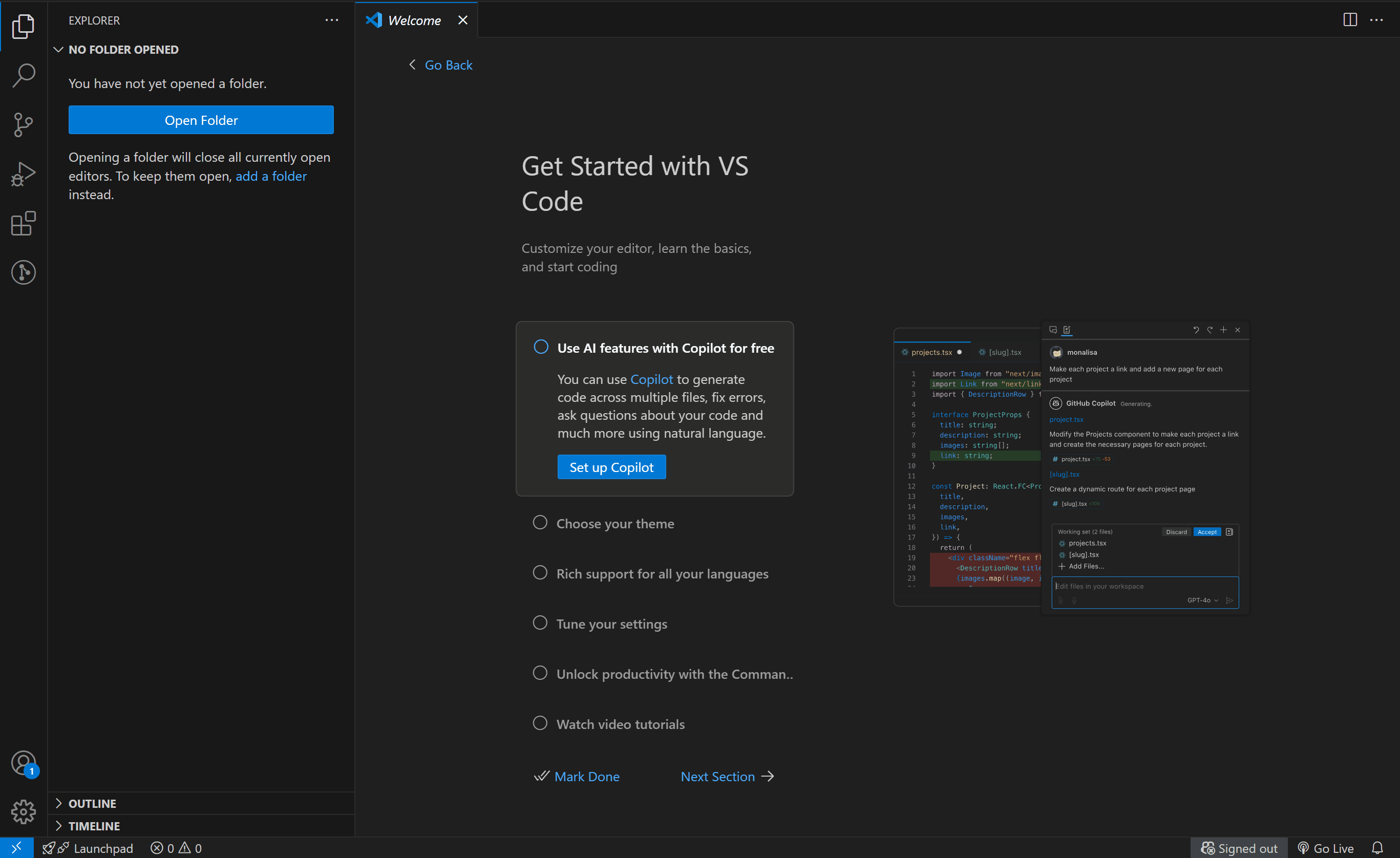Open editor more actions ellipsis
The width and height of the screenshot is (1400, 858).
point(1376,20)
